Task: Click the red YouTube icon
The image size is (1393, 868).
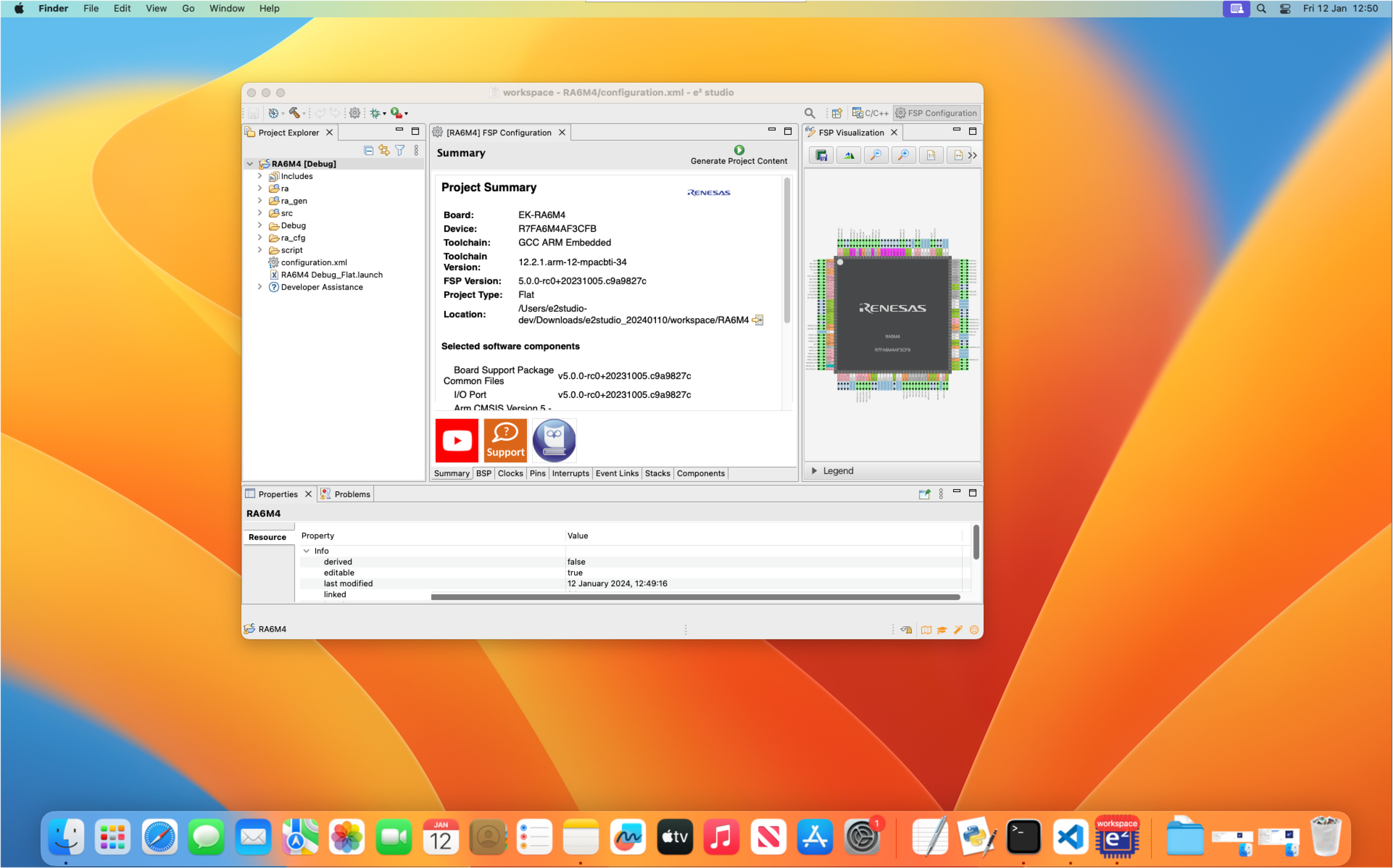Action: tap(457, 441)
